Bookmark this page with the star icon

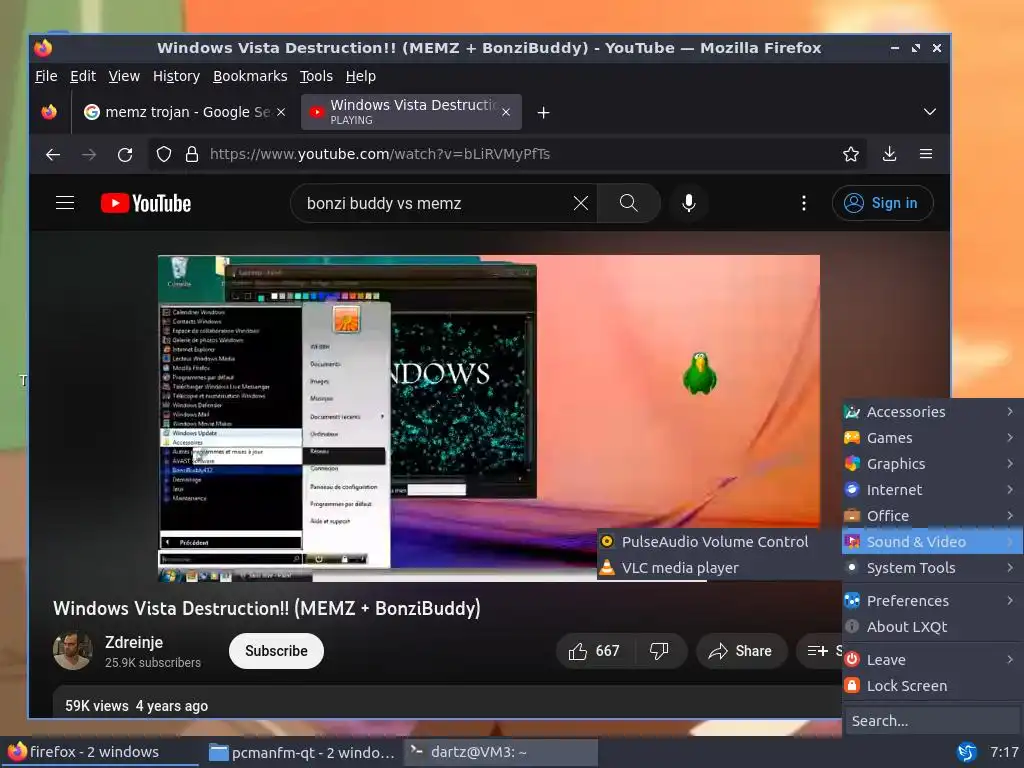[850, 154]
